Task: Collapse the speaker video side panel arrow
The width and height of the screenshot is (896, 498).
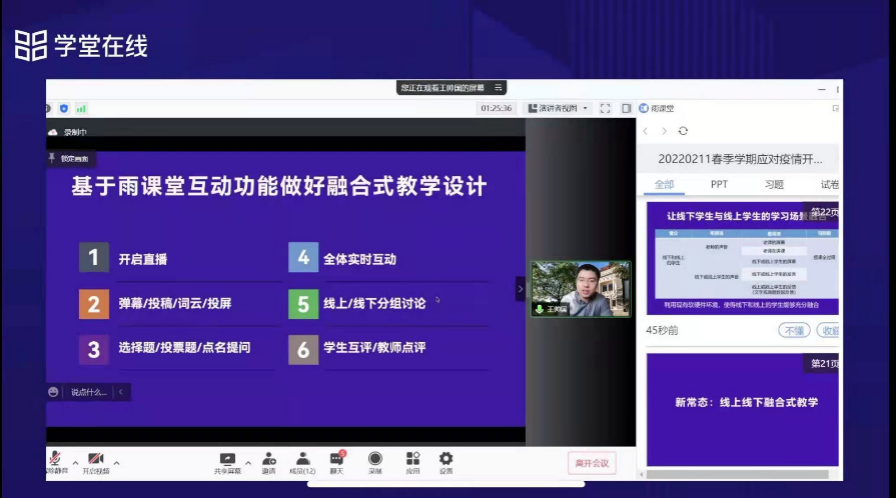Action: 519,288
